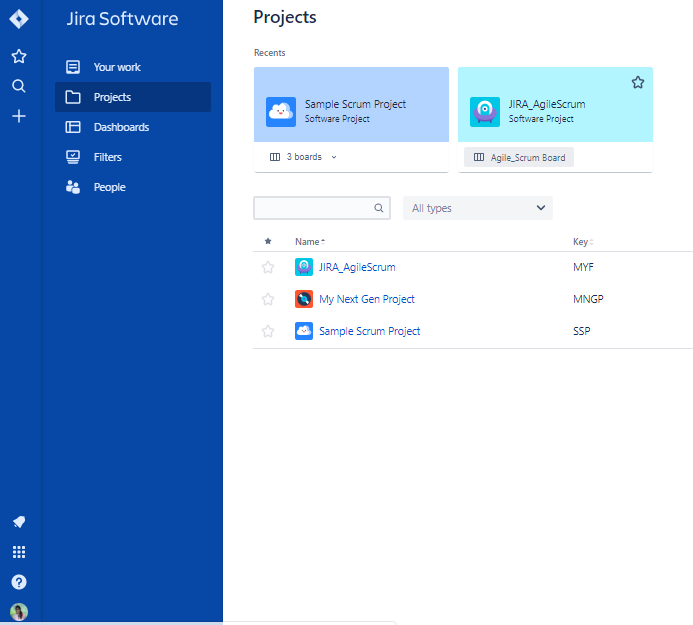Open Filters in navigation
This screenshot has height=625, width=693.
click(133, 157)
